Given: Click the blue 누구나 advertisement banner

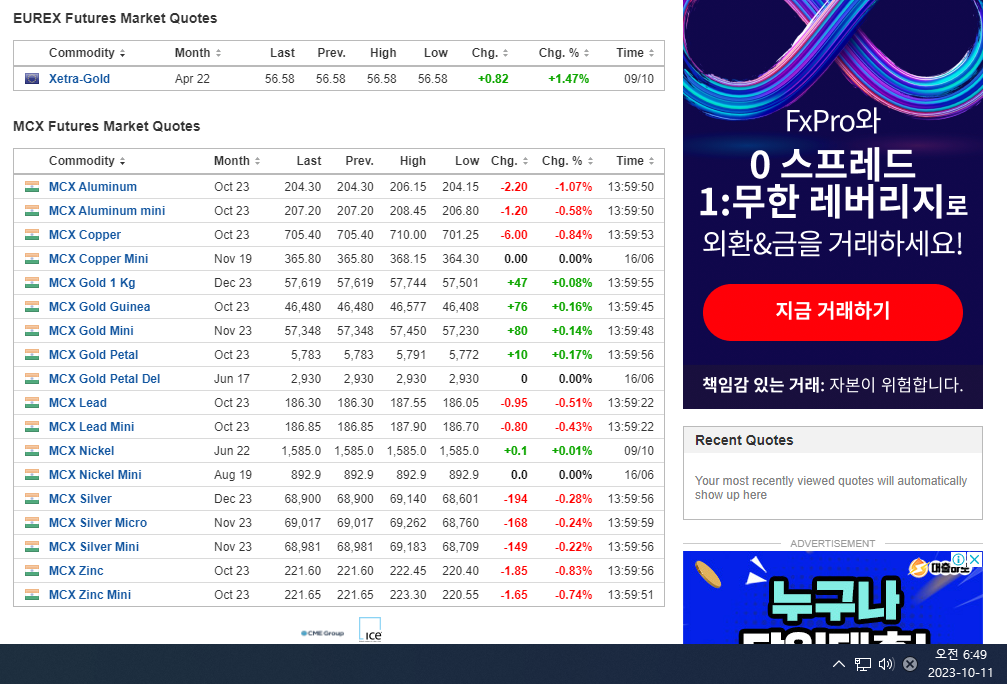Looking at the screenshot, I should 832,597.
